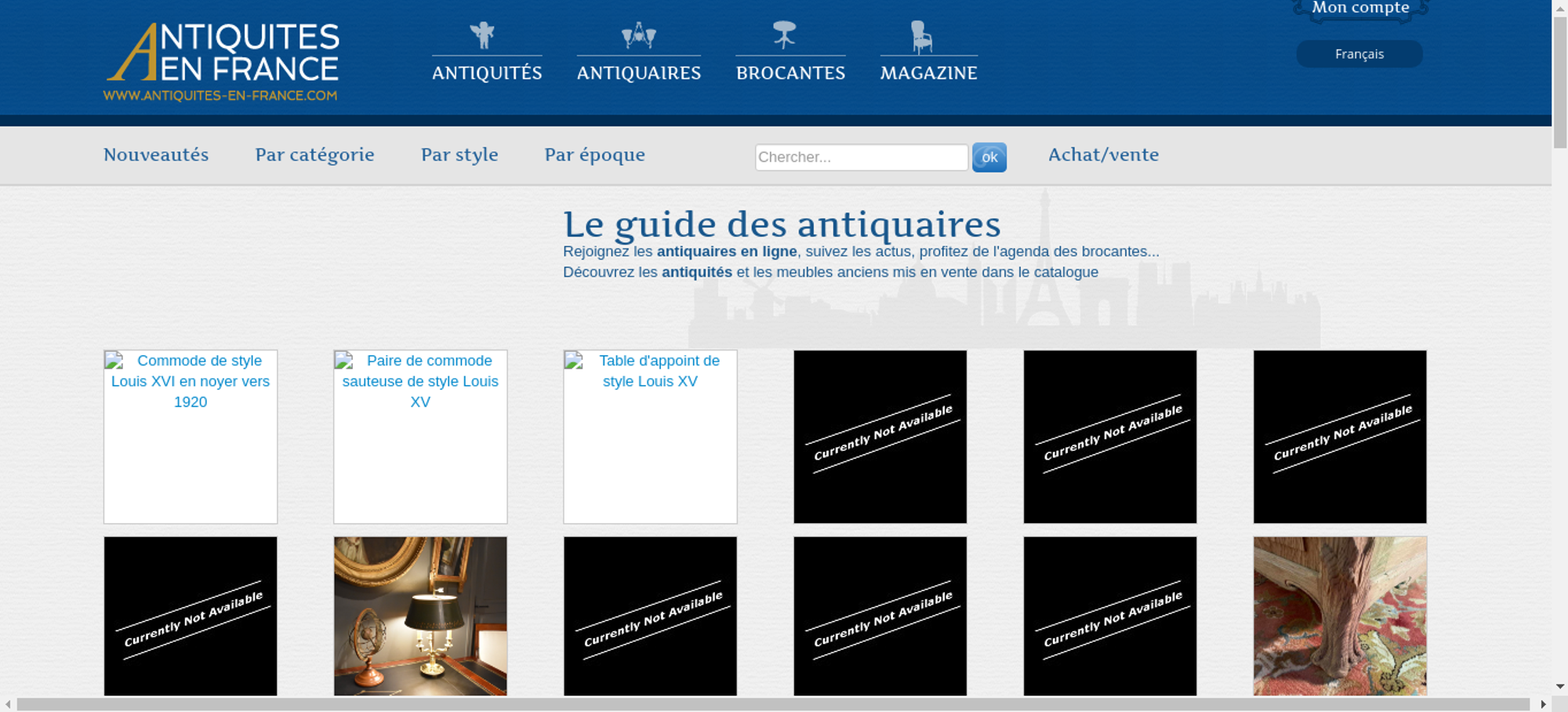Open the lamp and globe photo listing
The height and width of the screenshot is (712, 1568).
[x=420, y=616]
